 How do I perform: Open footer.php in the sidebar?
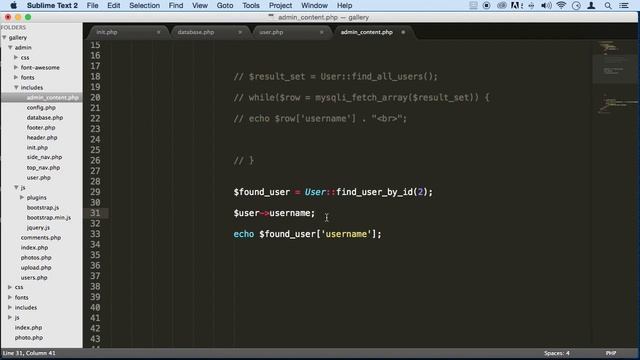tap(41, 127)
